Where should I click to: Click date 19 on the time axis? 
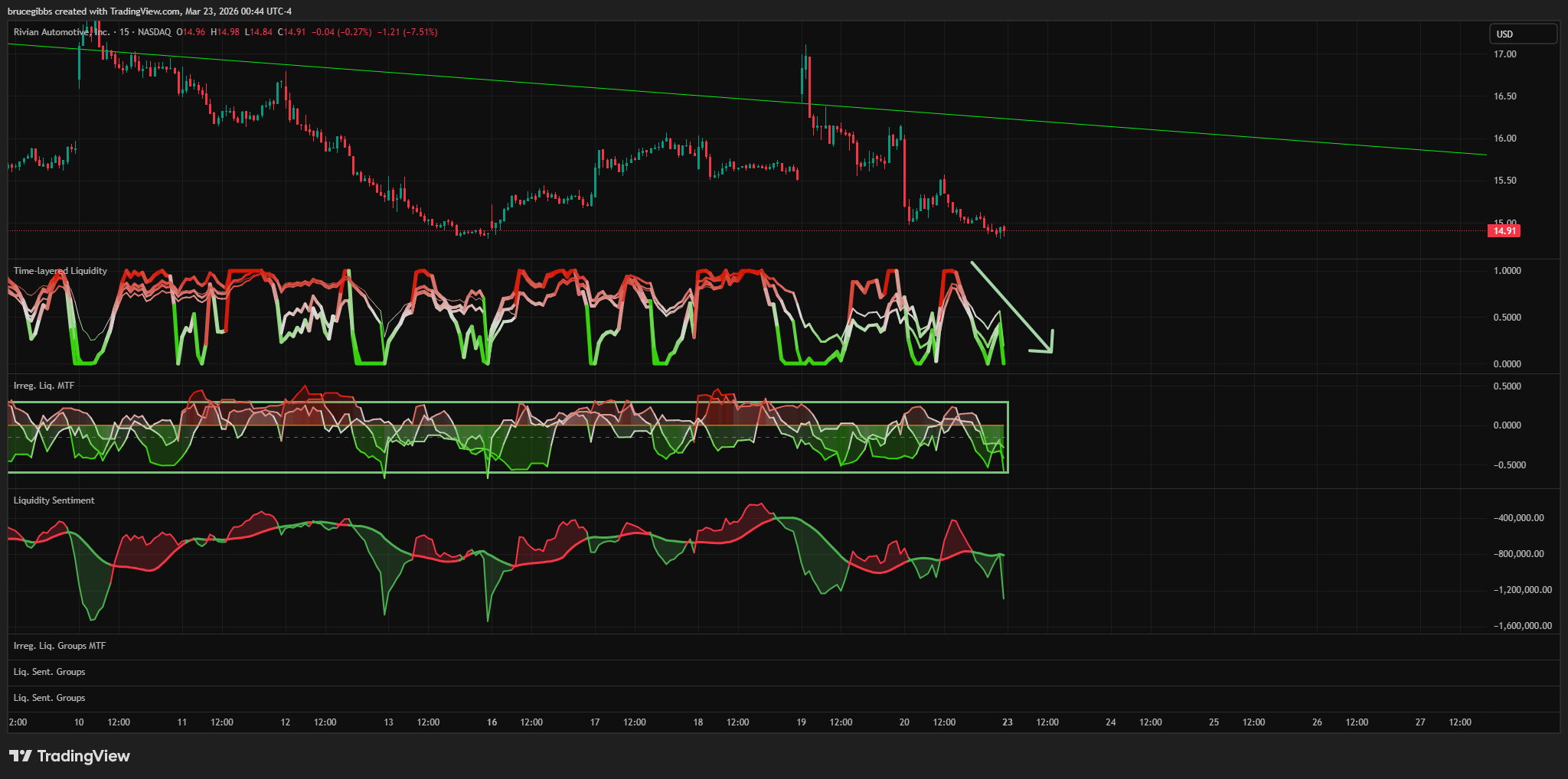[x=801, y=722]
